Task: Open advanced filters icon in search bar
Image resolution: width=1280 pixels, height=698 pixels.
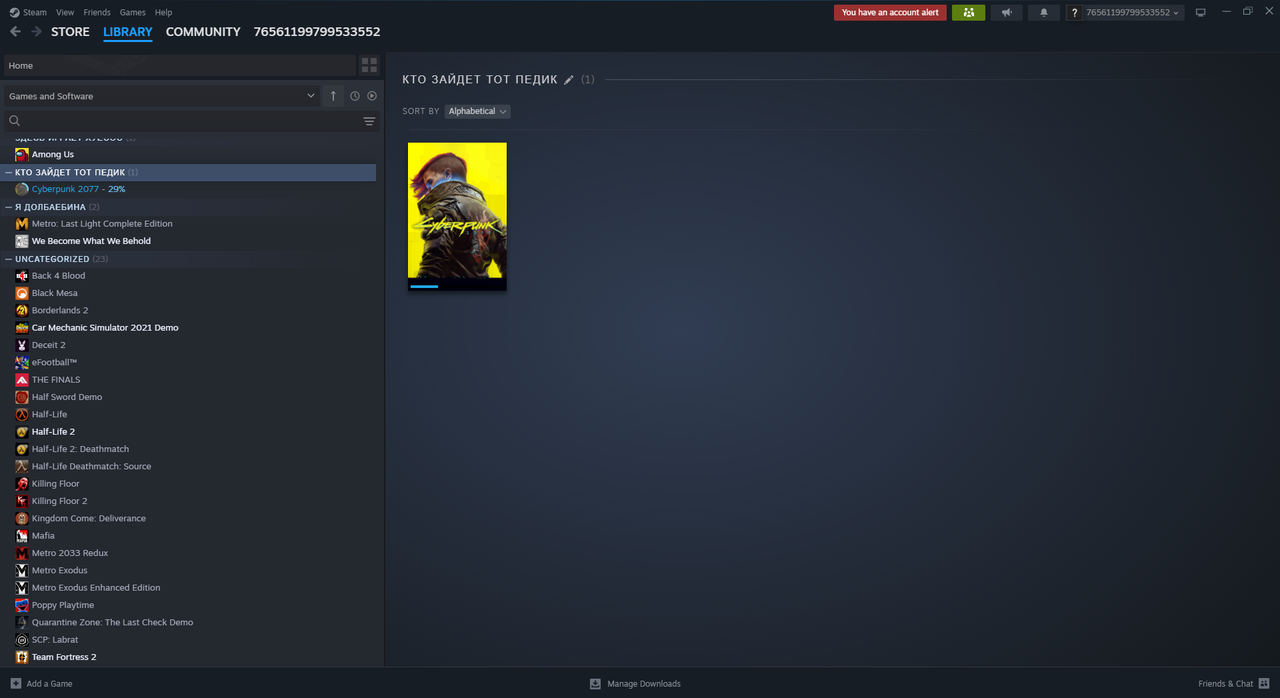Action: (x=369, y=121)
